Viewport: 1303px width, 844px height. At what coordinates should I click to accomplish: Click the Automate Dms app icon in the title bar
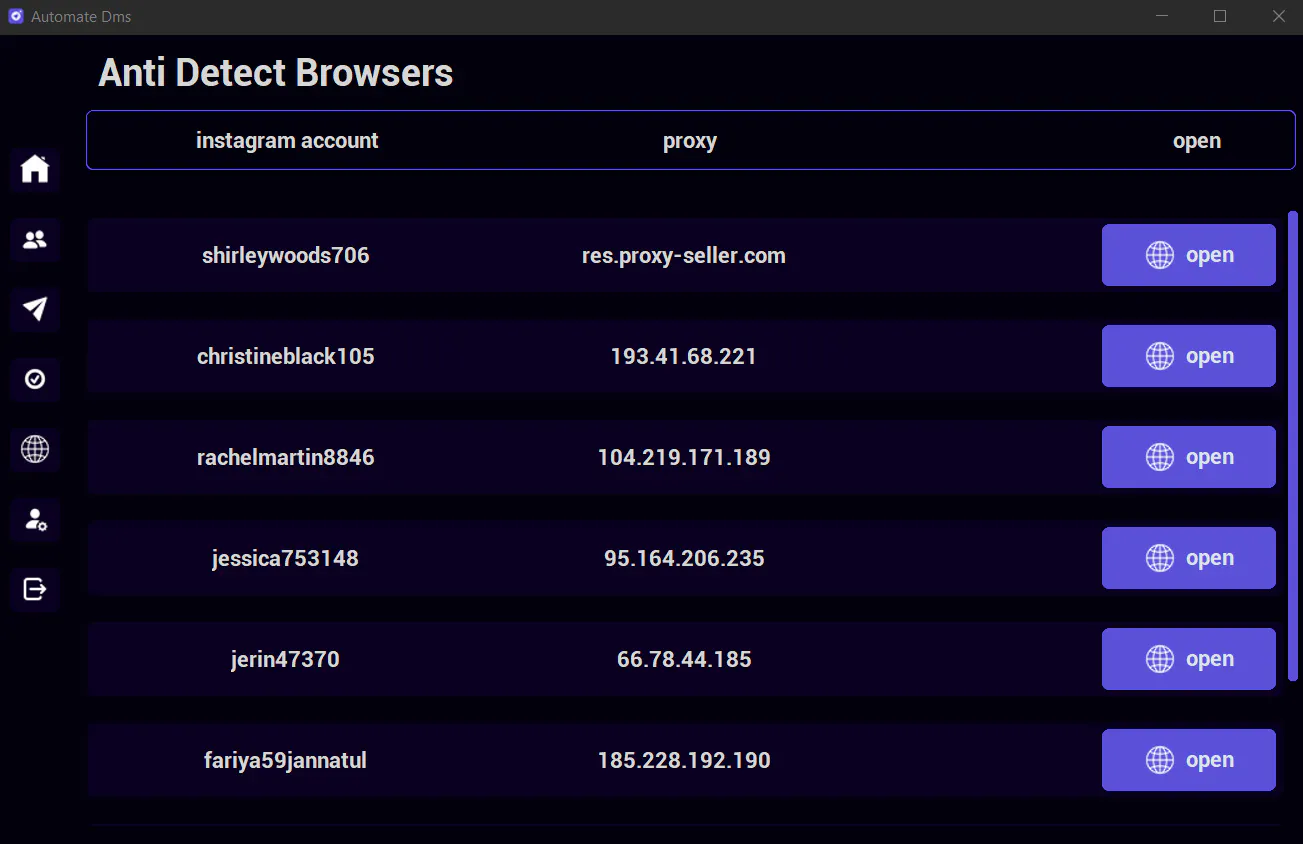[x=15, y=17]
